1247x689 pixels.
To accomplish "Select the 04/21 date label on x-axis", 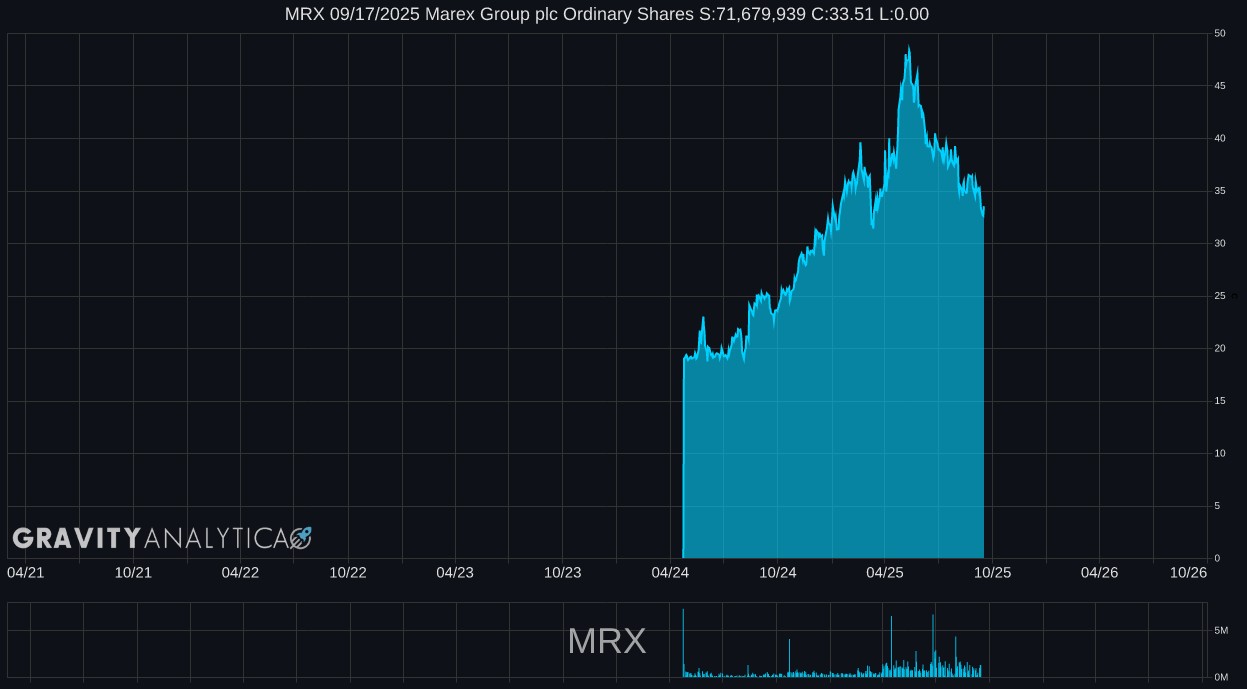I will click(25, 572).
